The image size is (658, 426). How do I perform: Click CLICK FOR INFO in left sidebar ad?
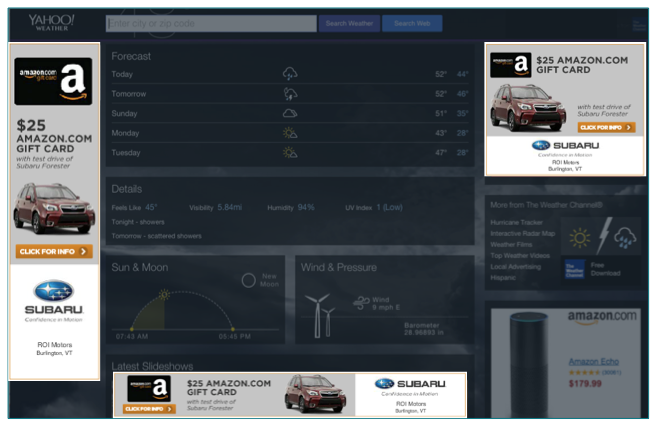click(x=54, y=251)
